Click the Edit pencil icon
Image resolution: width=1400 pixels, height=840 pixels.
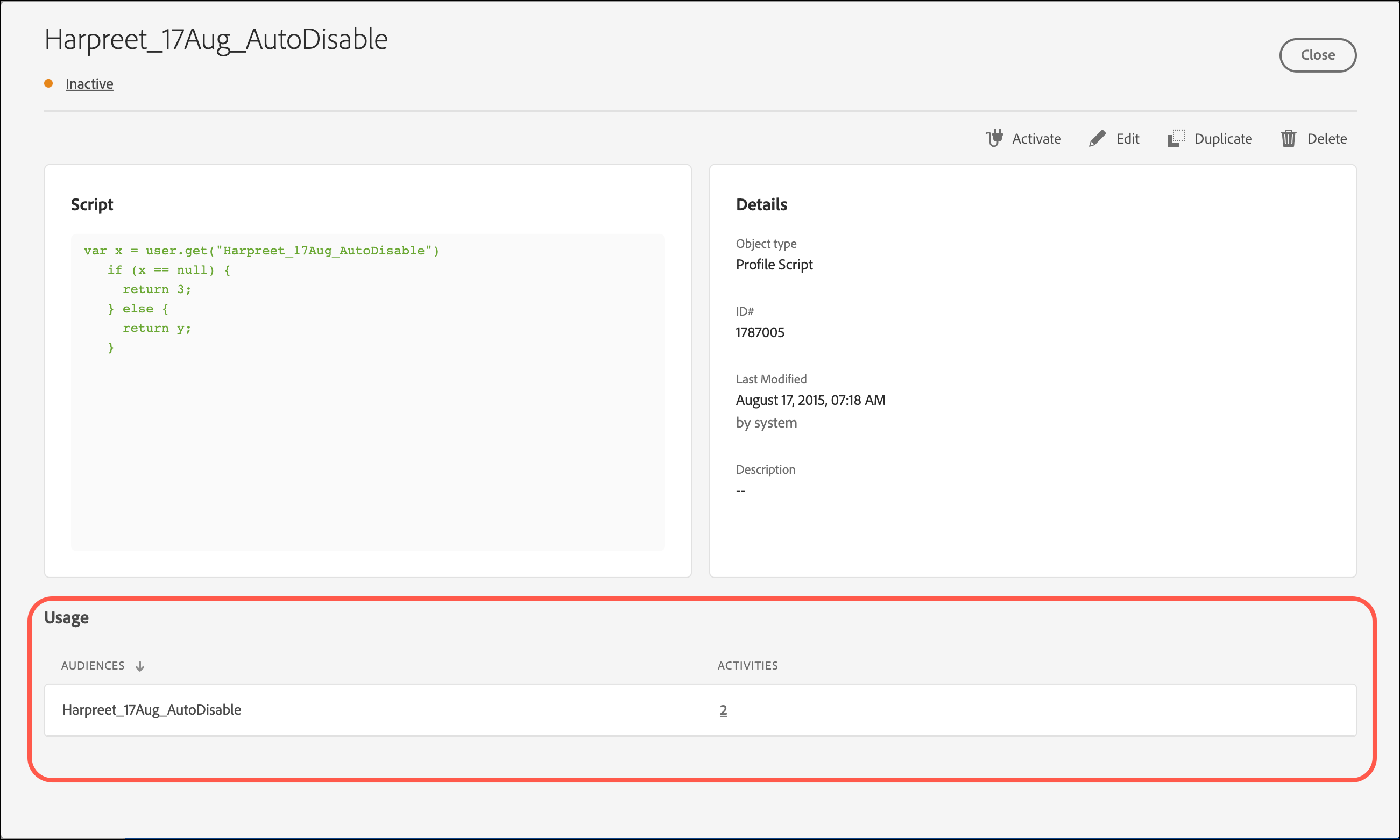click(1097, 138)
